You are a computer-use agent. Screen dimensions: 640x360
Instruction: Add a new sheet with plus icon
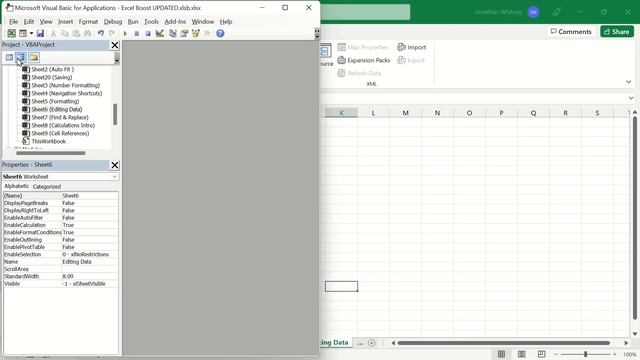tap(371, 343)
